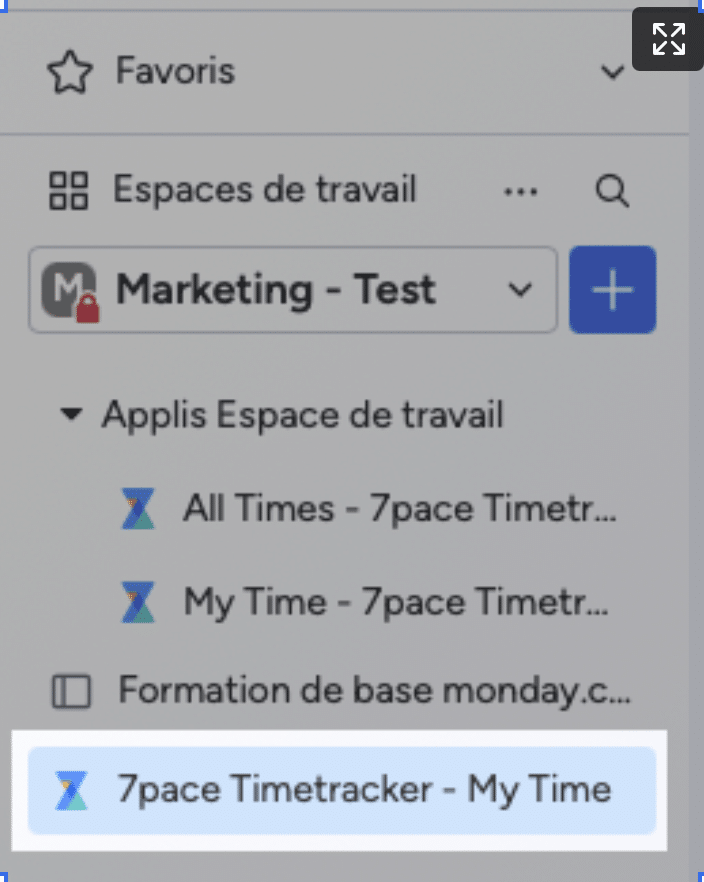Screen dimensions: 704x882
Task: Search workspaces with the magnifier icon
Action: (612, 191)
